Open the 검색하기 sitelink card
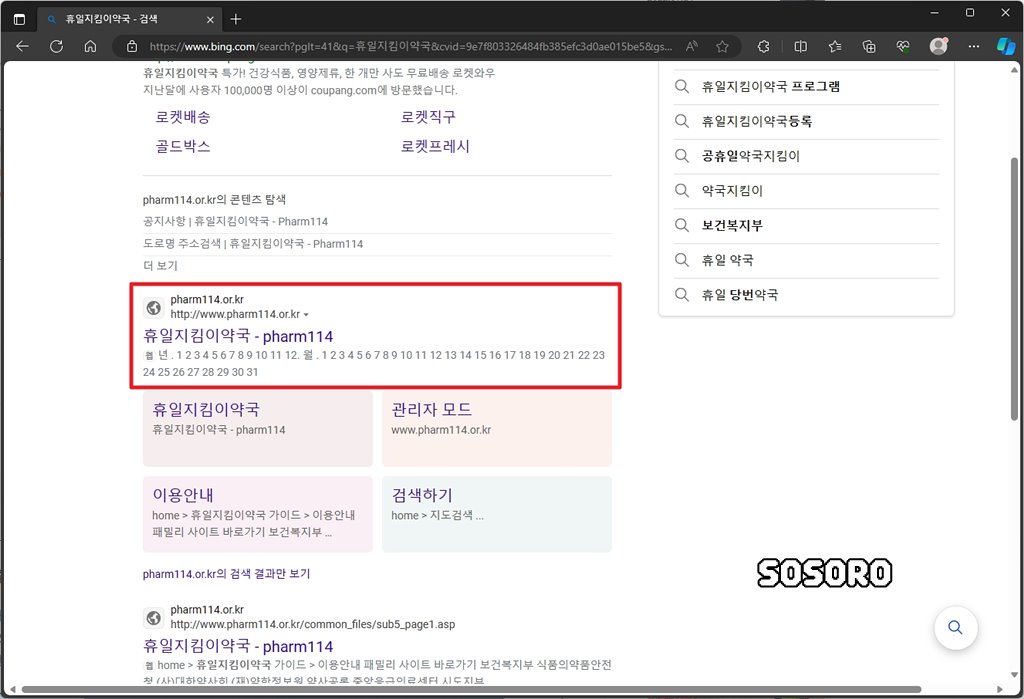1024x699 pixels. coord(496,514)
